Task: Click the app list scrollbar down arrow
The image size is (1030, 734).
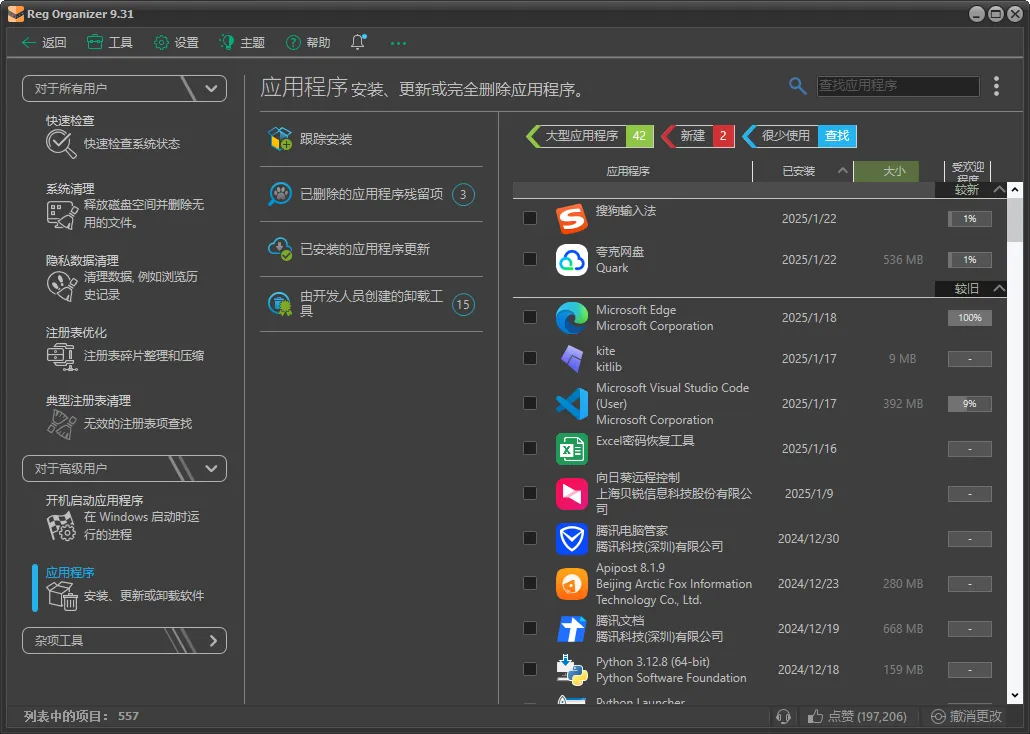Action: [1015, 695]
